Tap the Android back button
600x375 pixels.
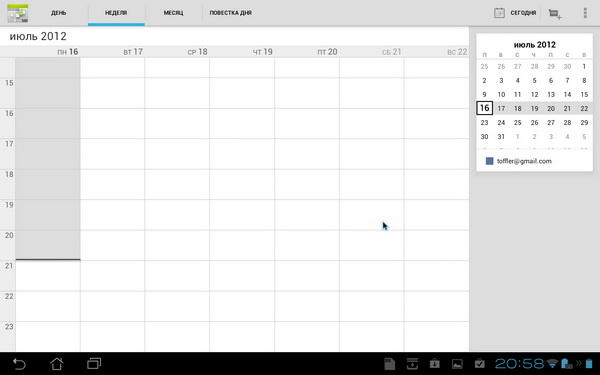point(19,364)
